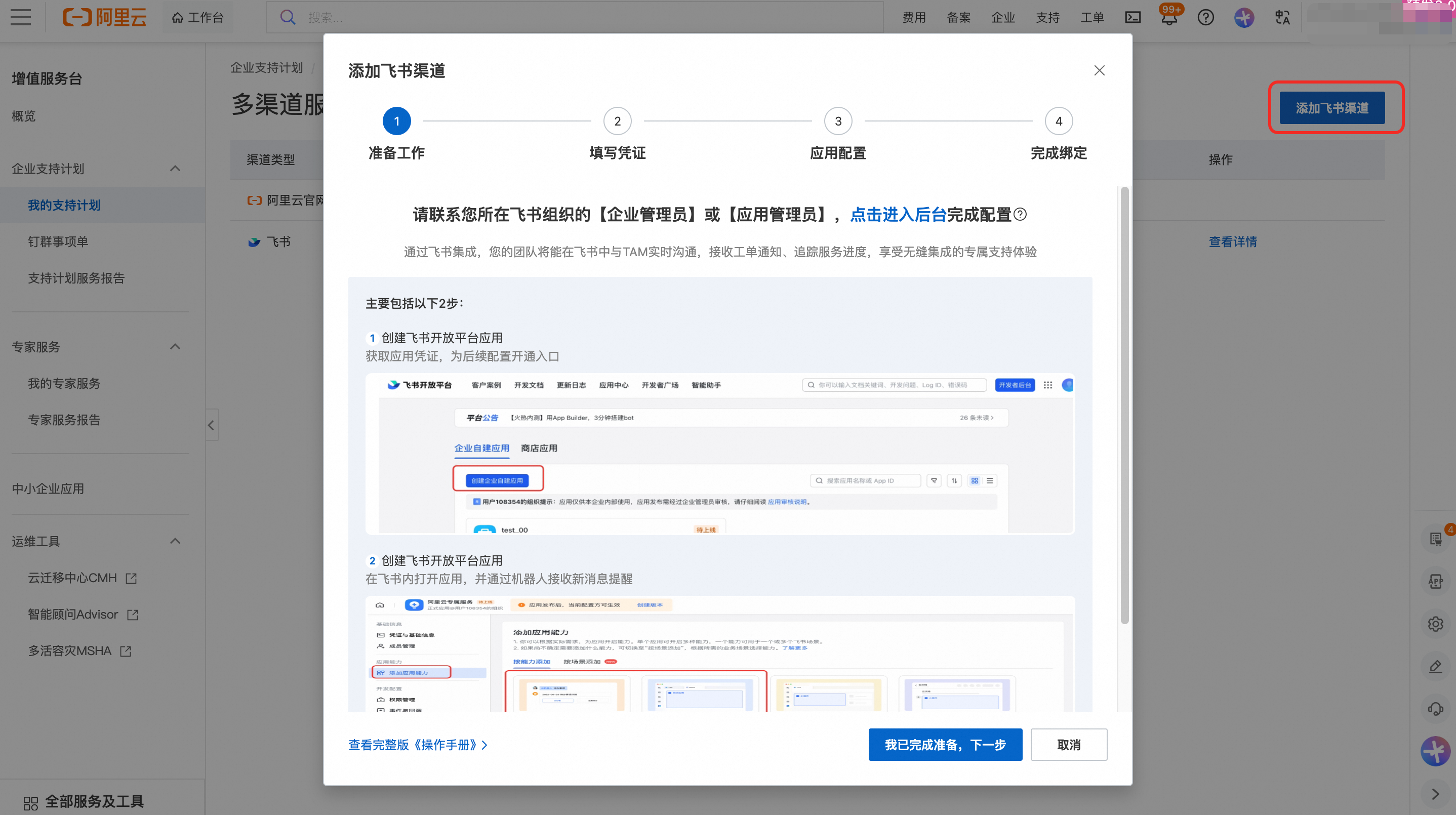Click 我已完成准备，下一步 button
Viewport: 1456px width, 815px height.
coord(945,744)
